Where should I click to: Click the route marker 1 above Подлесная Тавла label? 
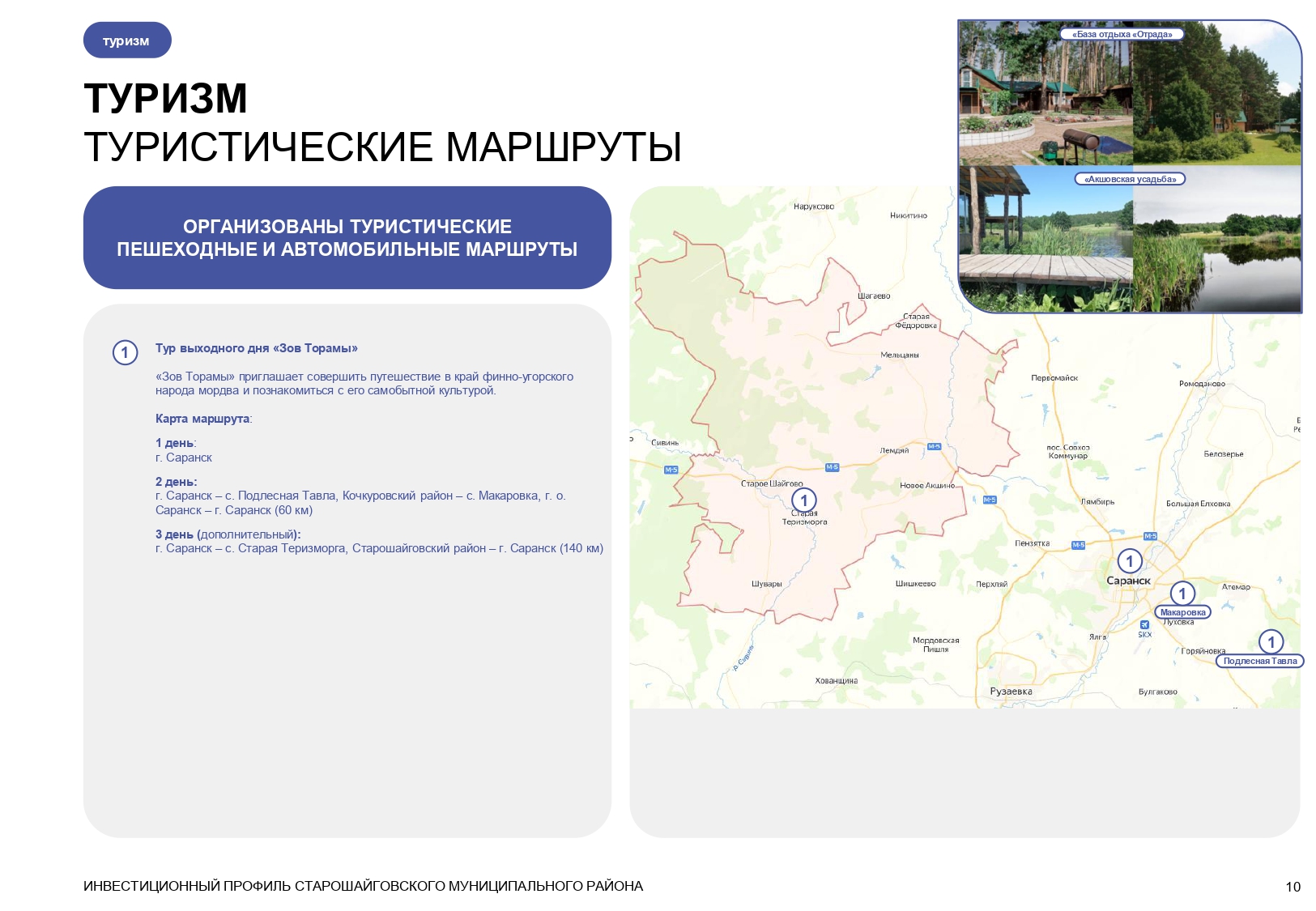(x=1271, y=642)
